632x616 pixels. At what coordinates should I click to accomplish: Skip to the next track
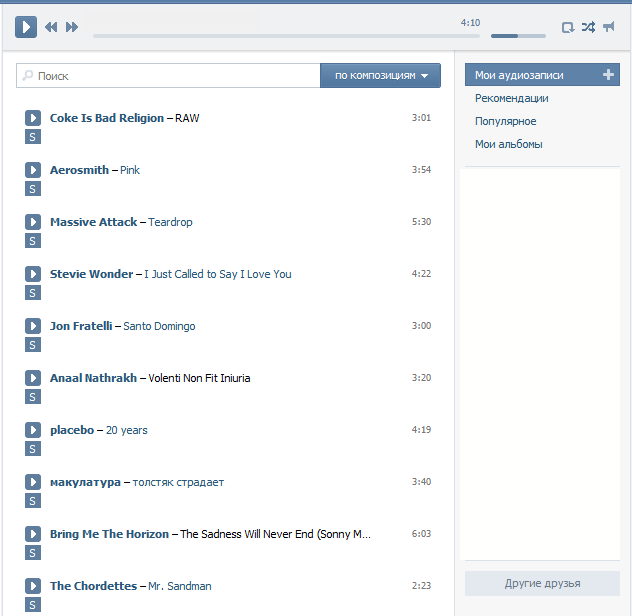click(x=72, y=27)
